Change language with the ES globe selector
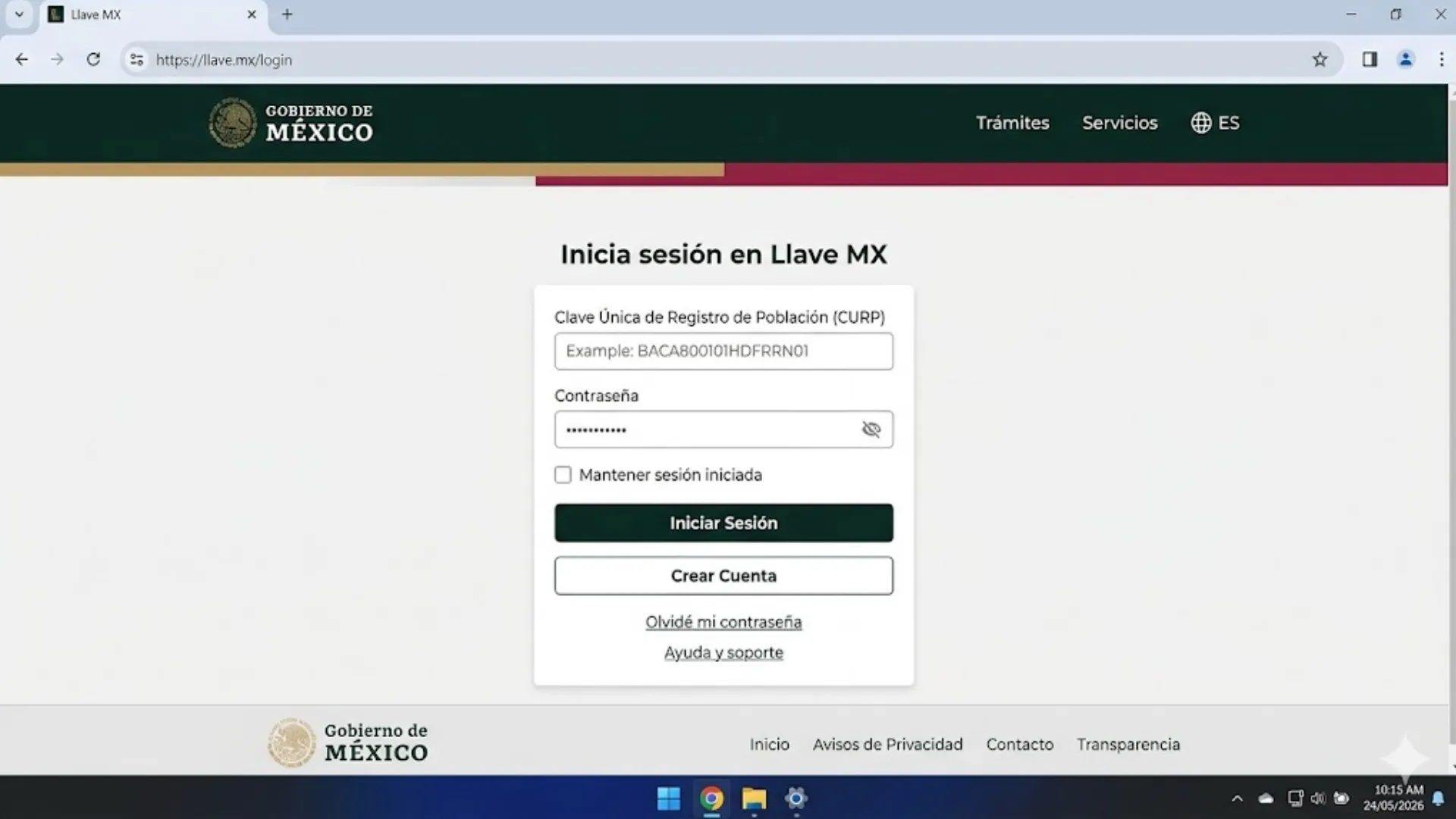 (x=1215, y=123)
